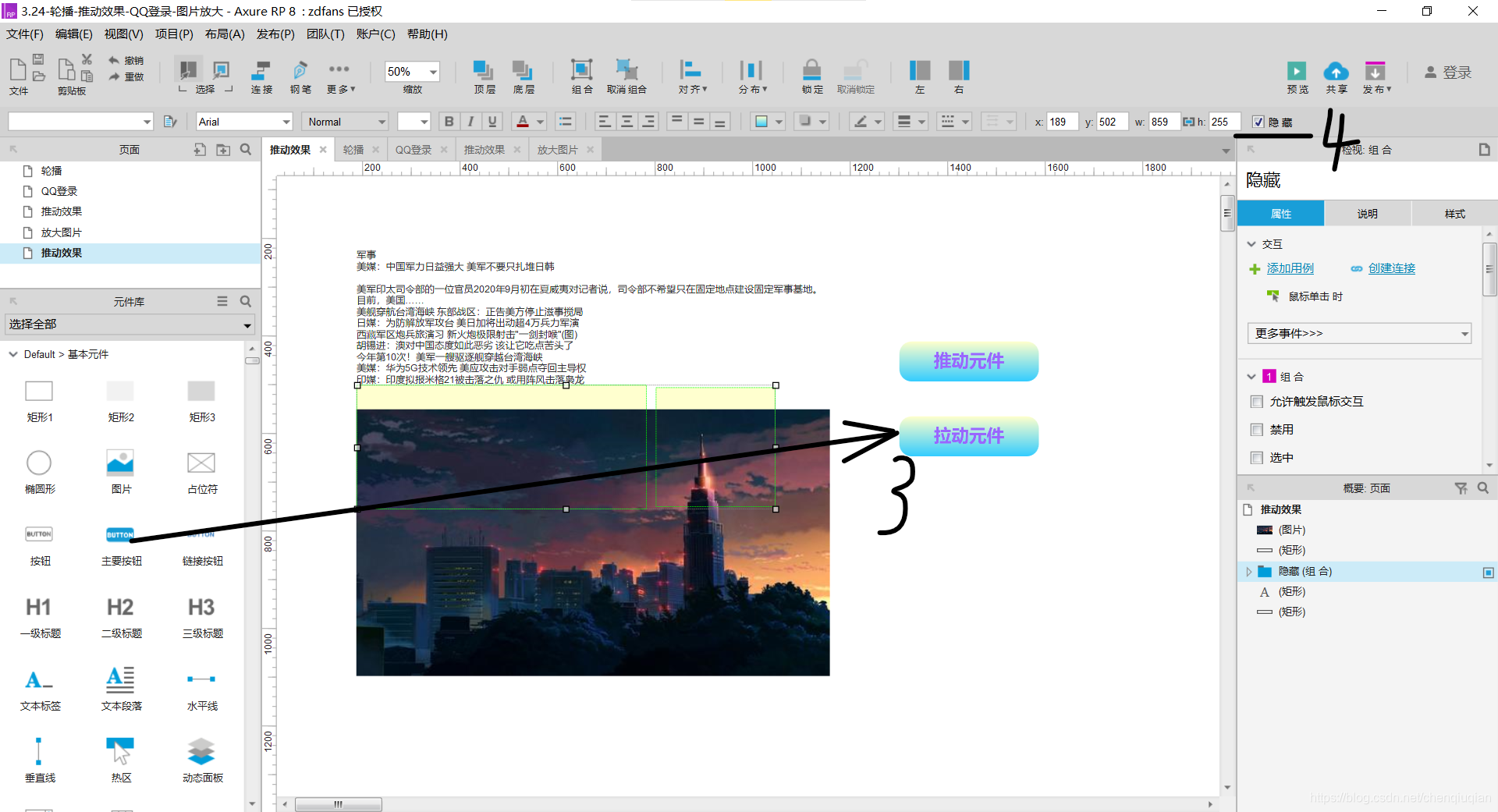Click the Undo (撤销) icon
The width and height of the screenshot is (1498, 812).
click(115, 60)
